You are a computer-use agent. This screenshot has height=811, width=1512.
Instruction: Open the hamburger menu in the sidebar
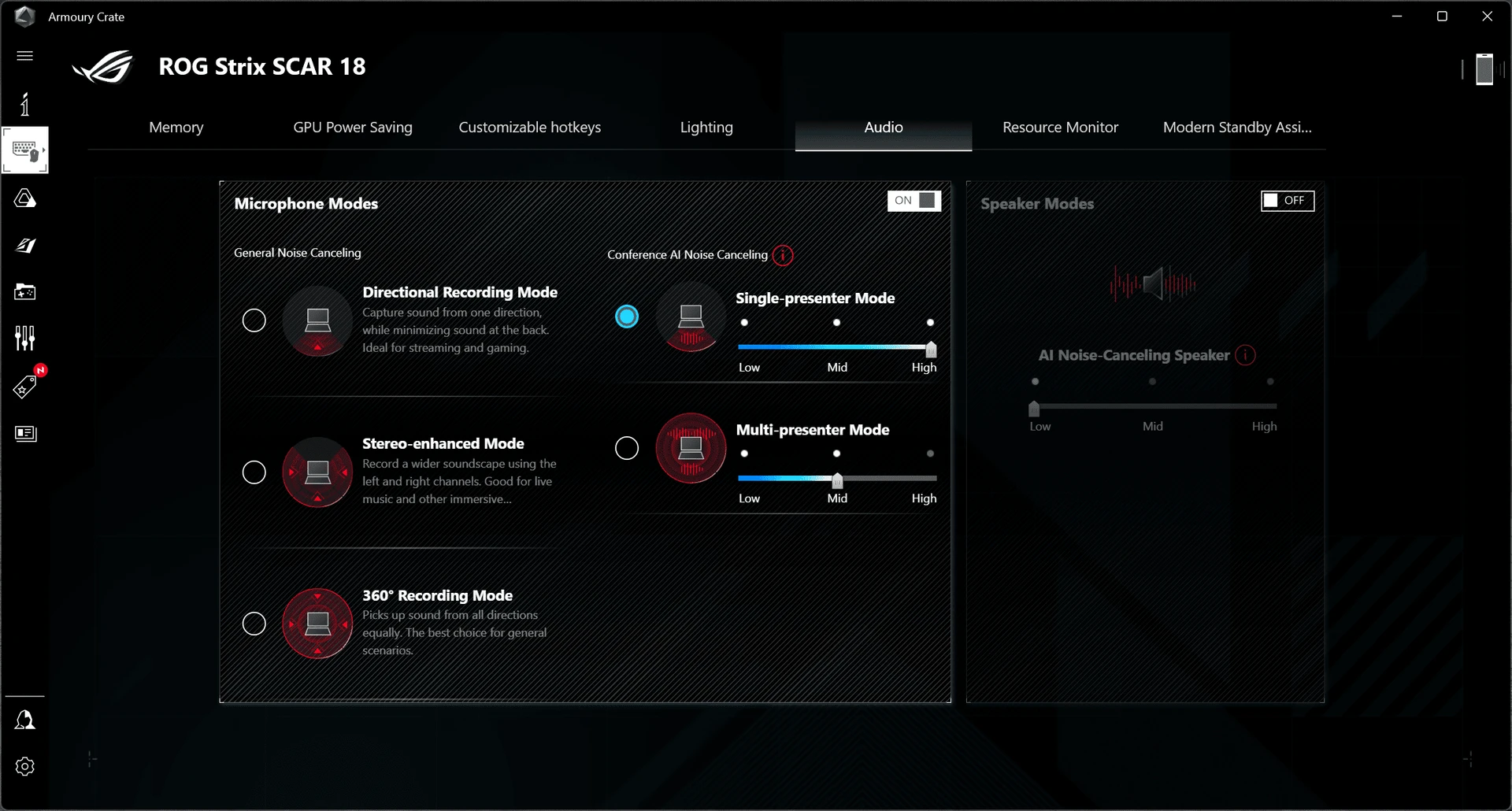click(25, 56)
